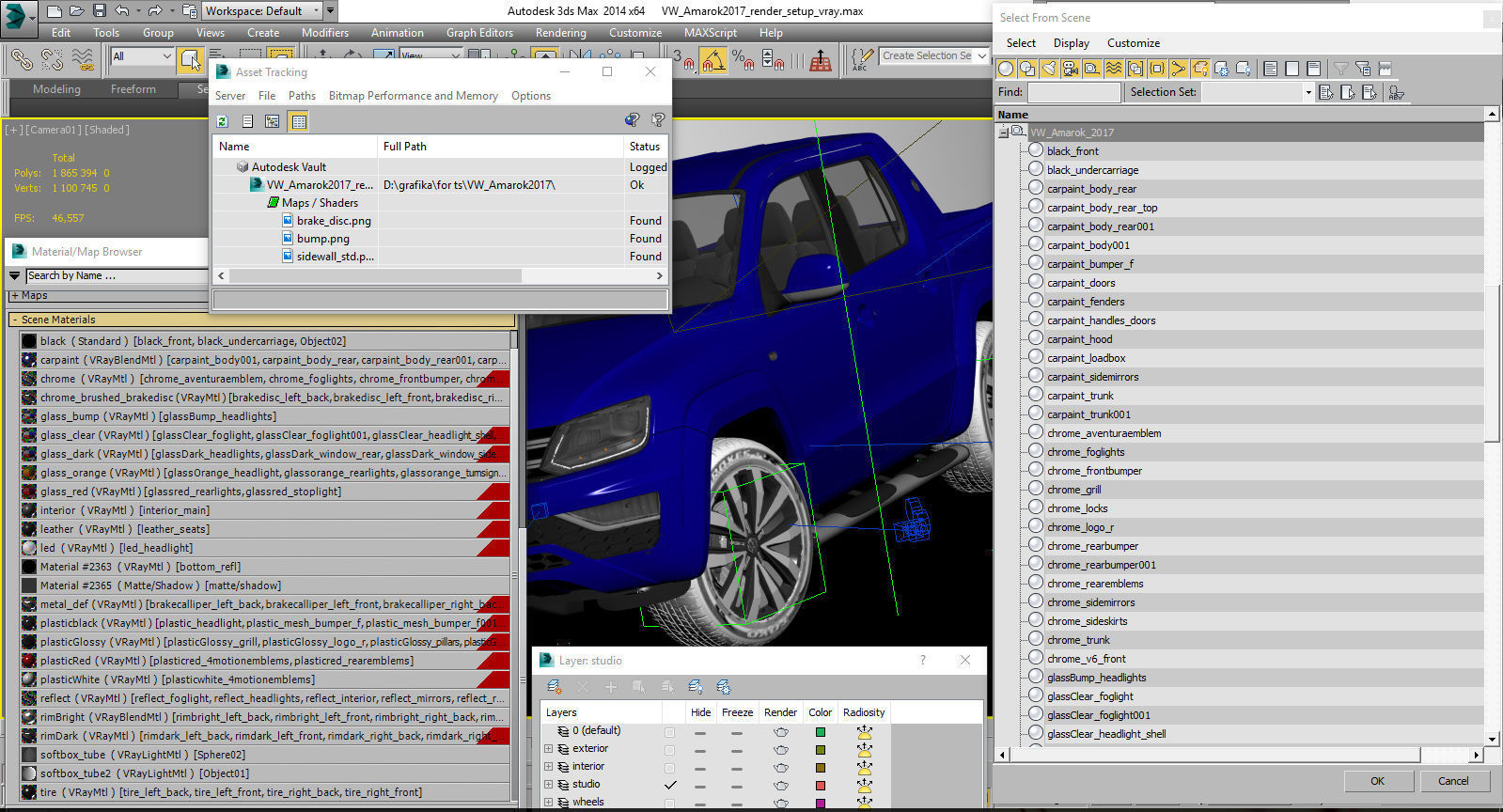Toggle Display Helpers filter icon
This screenshot has height=812, width=1503.
pos(1092,69)
